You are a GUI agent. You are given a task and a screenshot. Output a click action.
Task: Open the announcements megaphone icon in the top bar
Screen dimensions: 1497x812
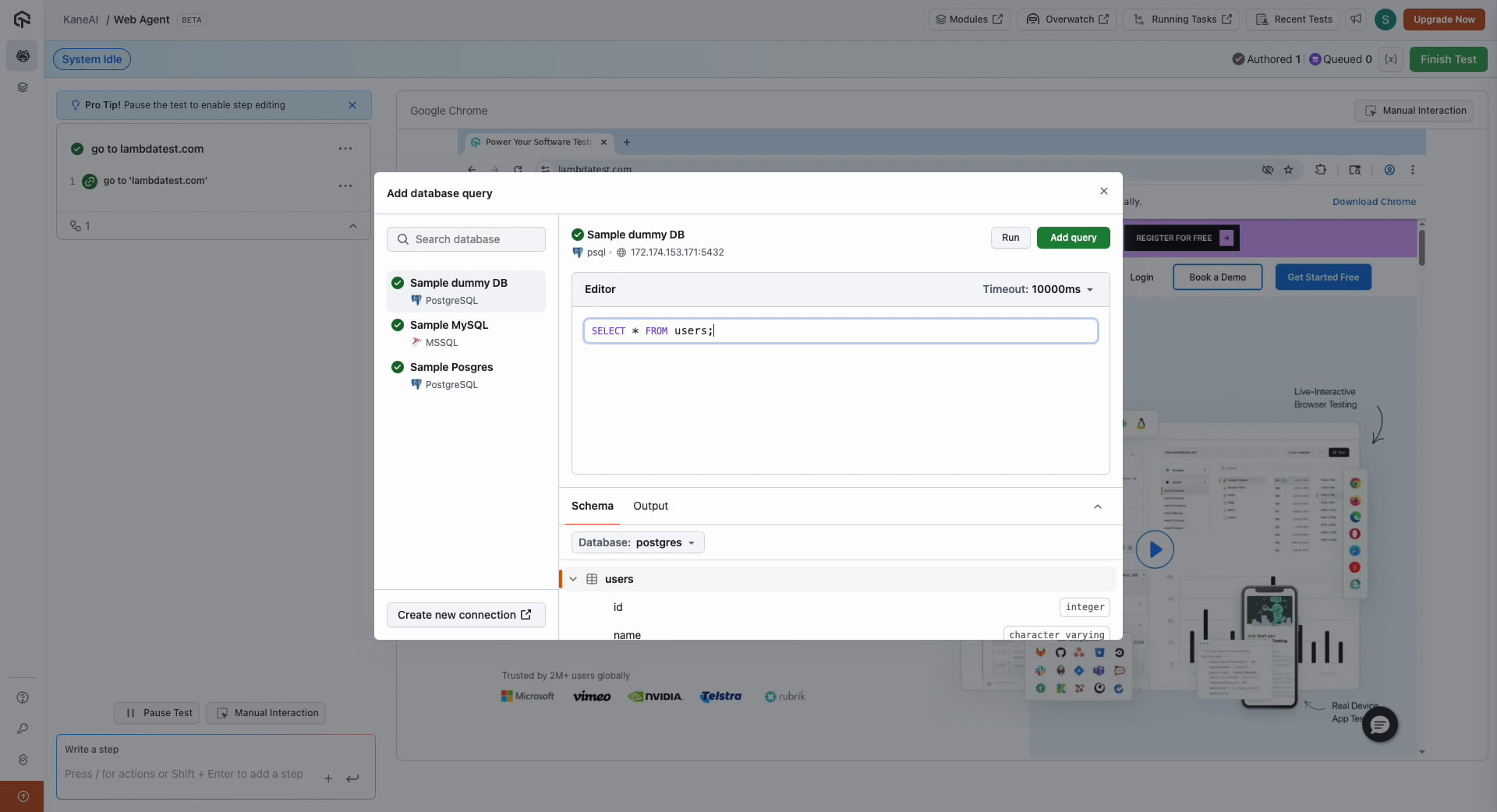pos(1356,19)
